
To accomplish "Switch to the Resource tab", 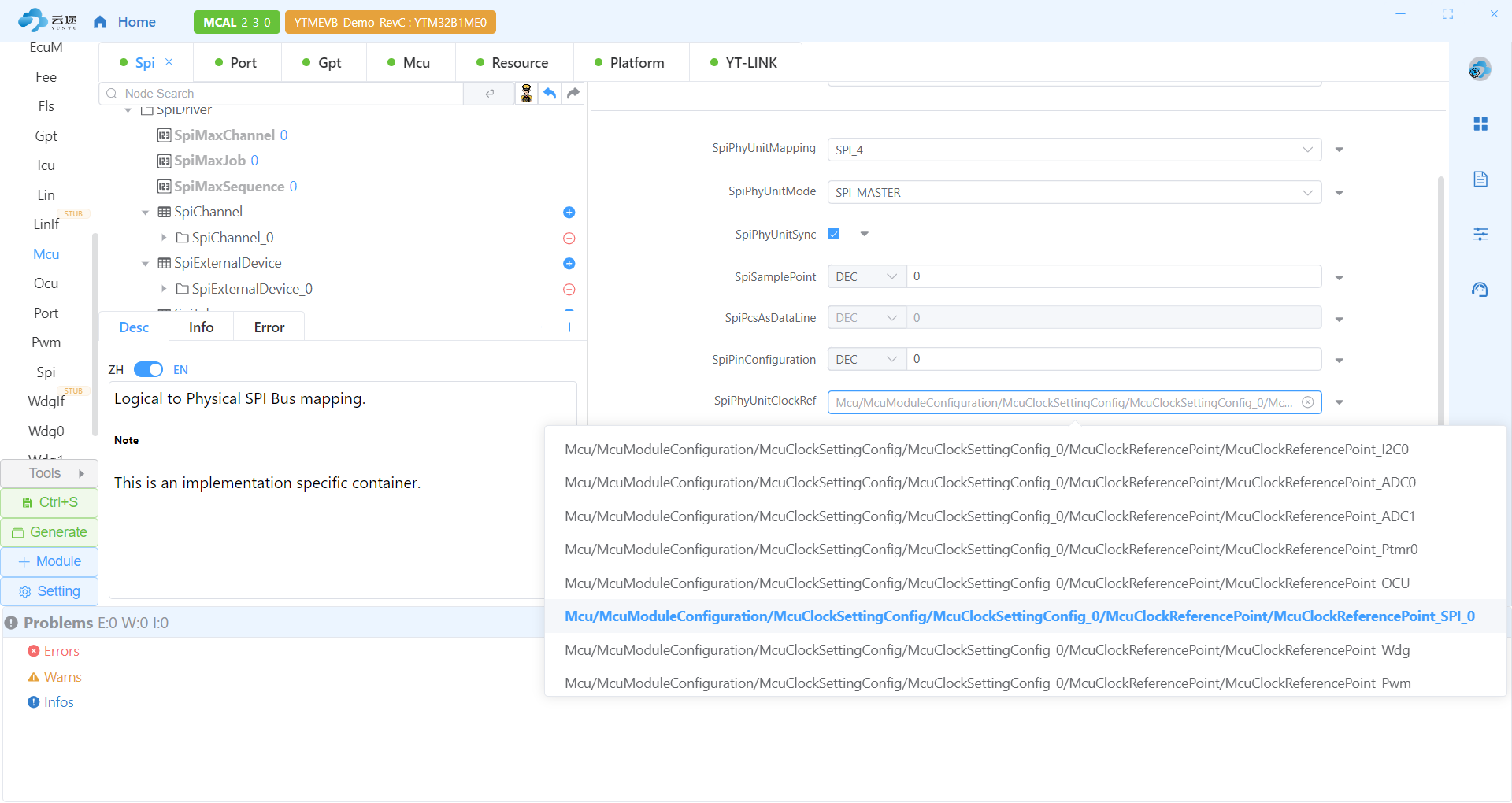I will pos(513,63).
